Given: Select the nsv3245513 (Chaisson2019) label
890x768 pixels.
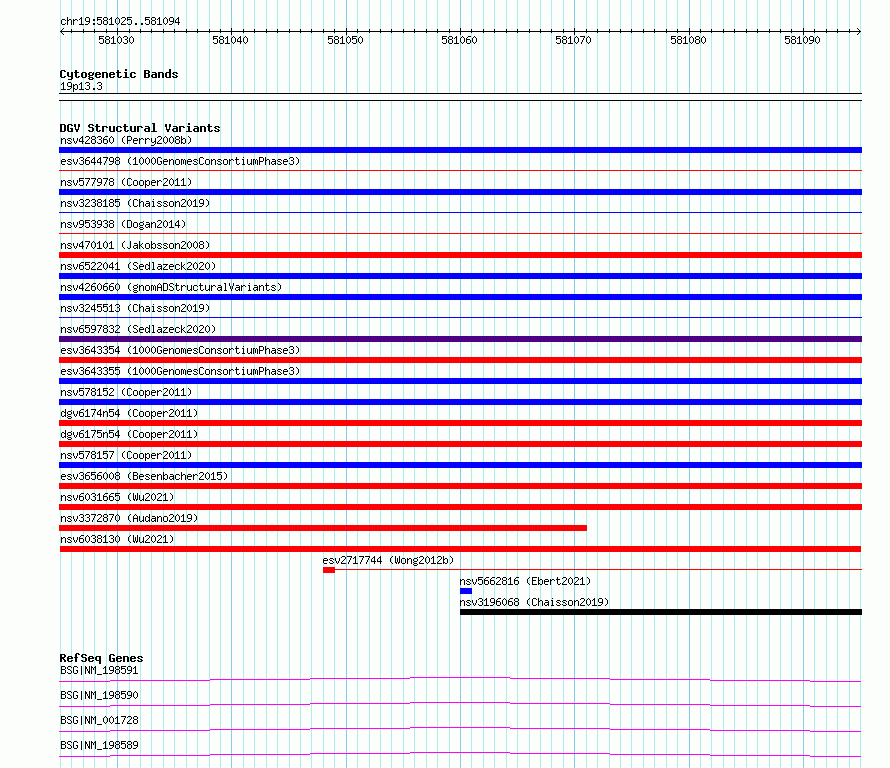Looking at the screenshot, I should point(135,308).
